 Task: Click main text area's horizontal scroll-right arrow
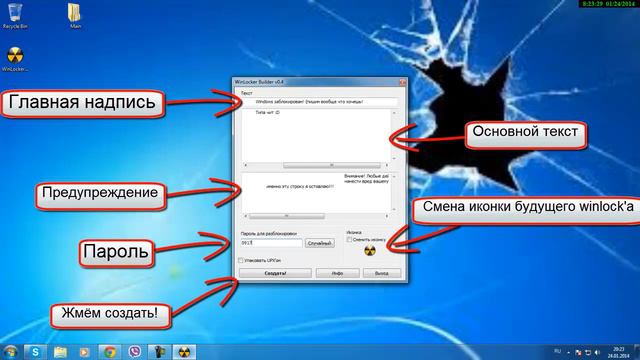(387, 165)
